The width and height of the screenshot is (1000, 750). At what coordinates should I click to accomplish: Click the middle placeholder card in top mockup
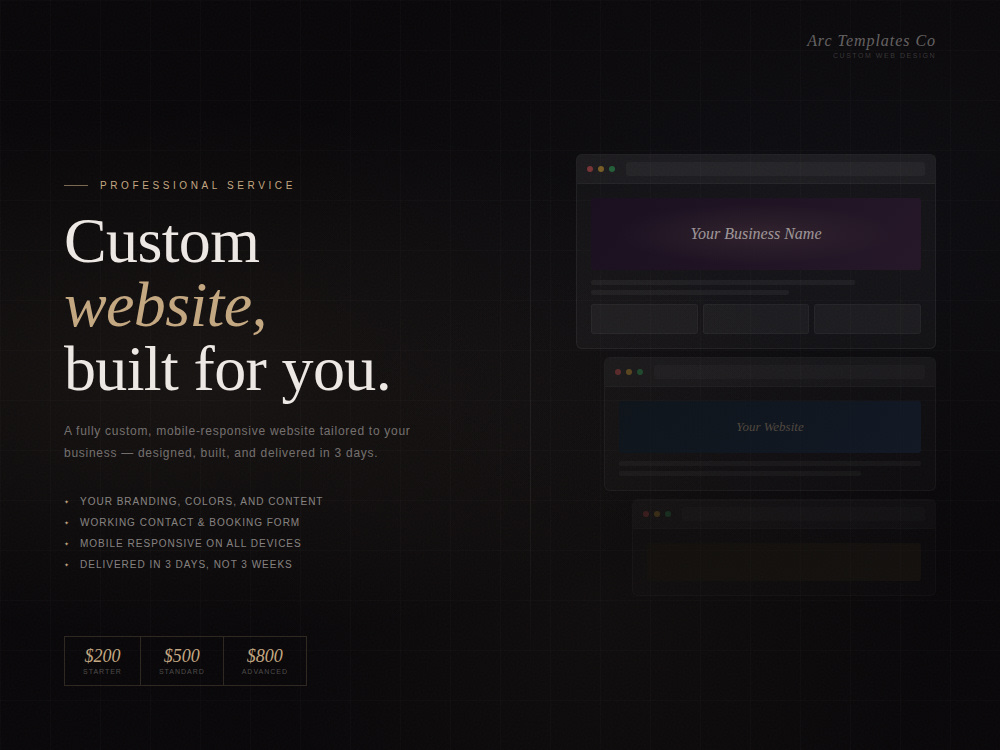pyautogui.click(x=756, y=319)
